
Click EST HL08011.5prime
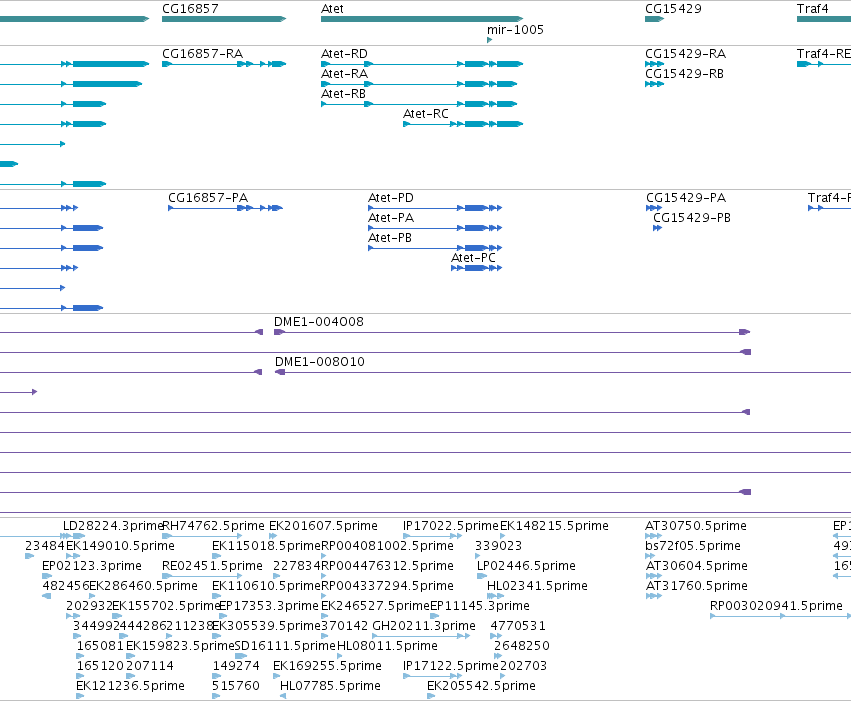click(387, 646)
